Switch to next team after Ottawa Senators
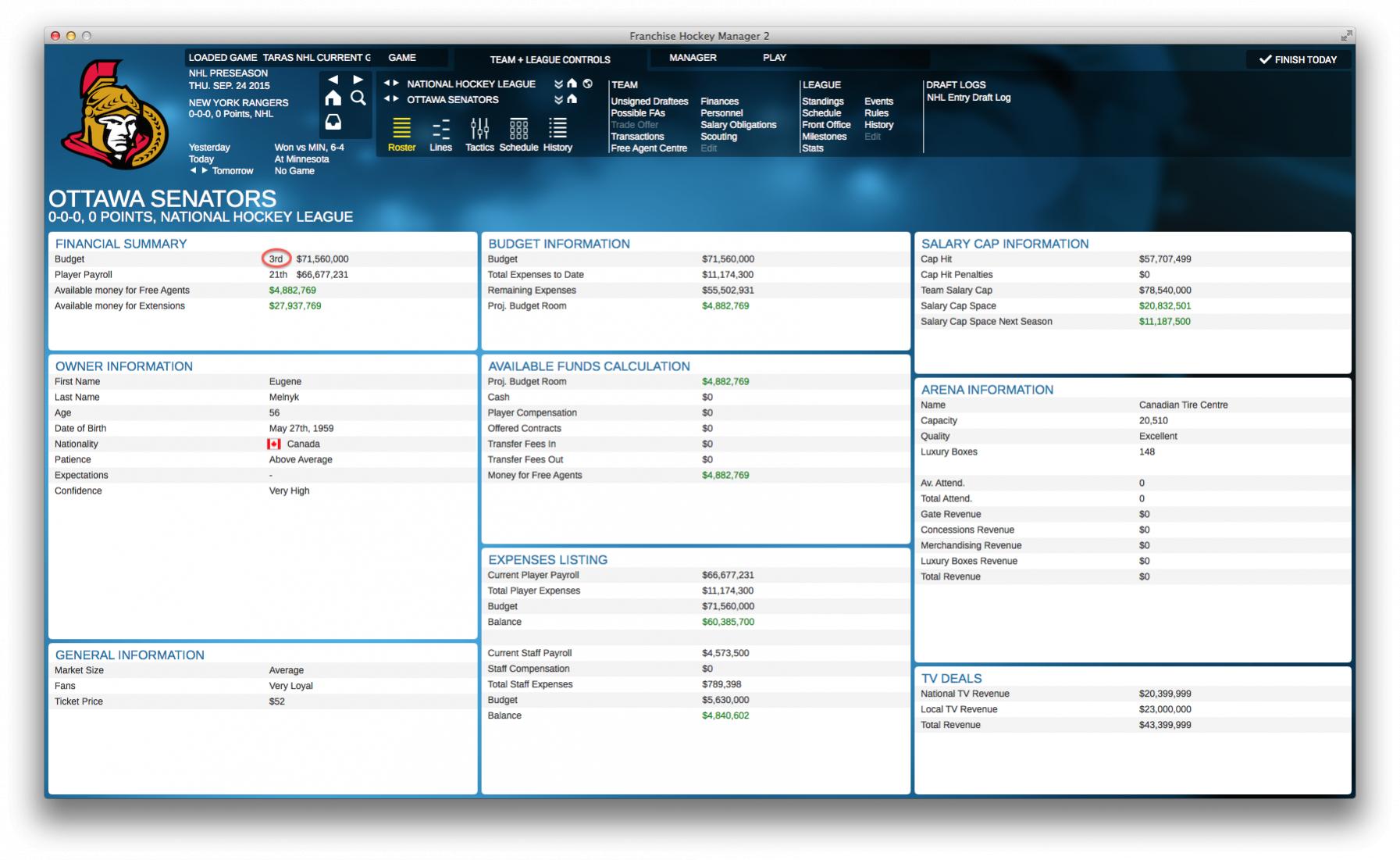The height and width of the screenshot is (860, 1400). (x=397, y=99)
